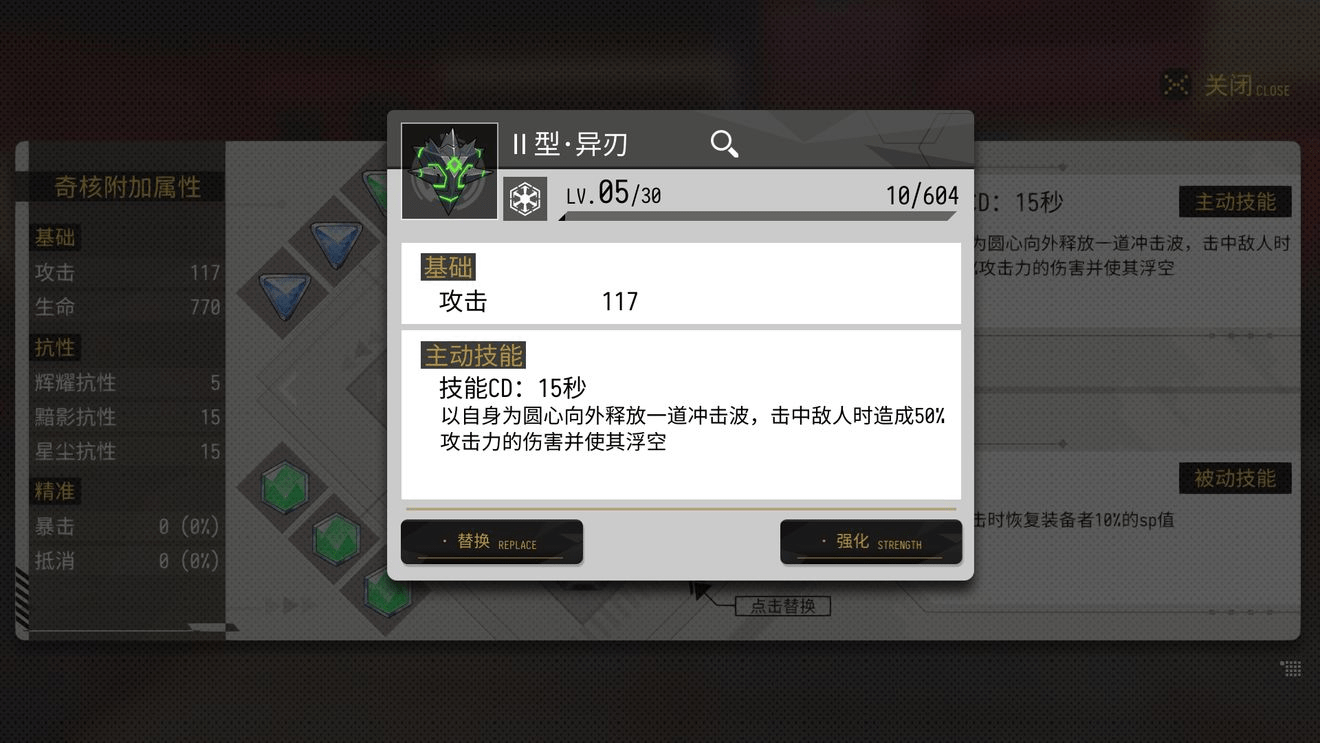Click the hexagonal snowflake type icon
Viewport: 1320px width, 743px height.
524,199
